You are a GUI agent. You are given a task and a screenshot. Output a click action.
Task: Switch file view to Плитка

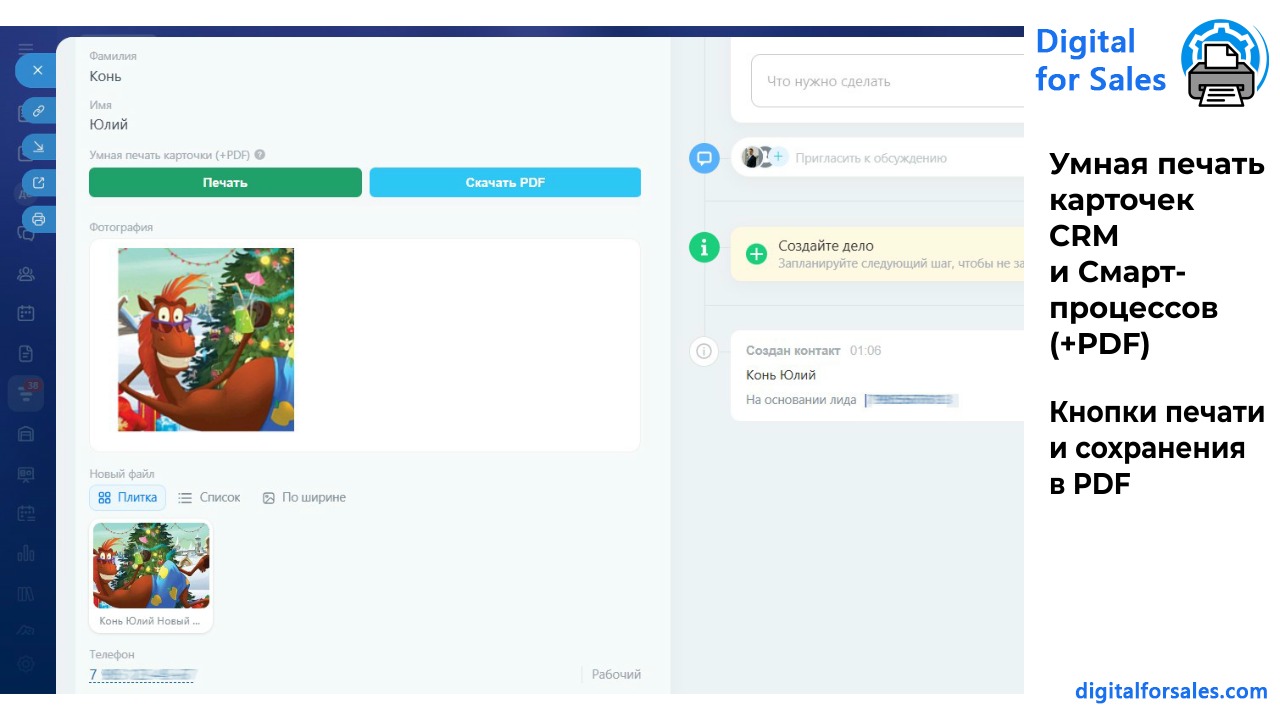tap(127, 497)
